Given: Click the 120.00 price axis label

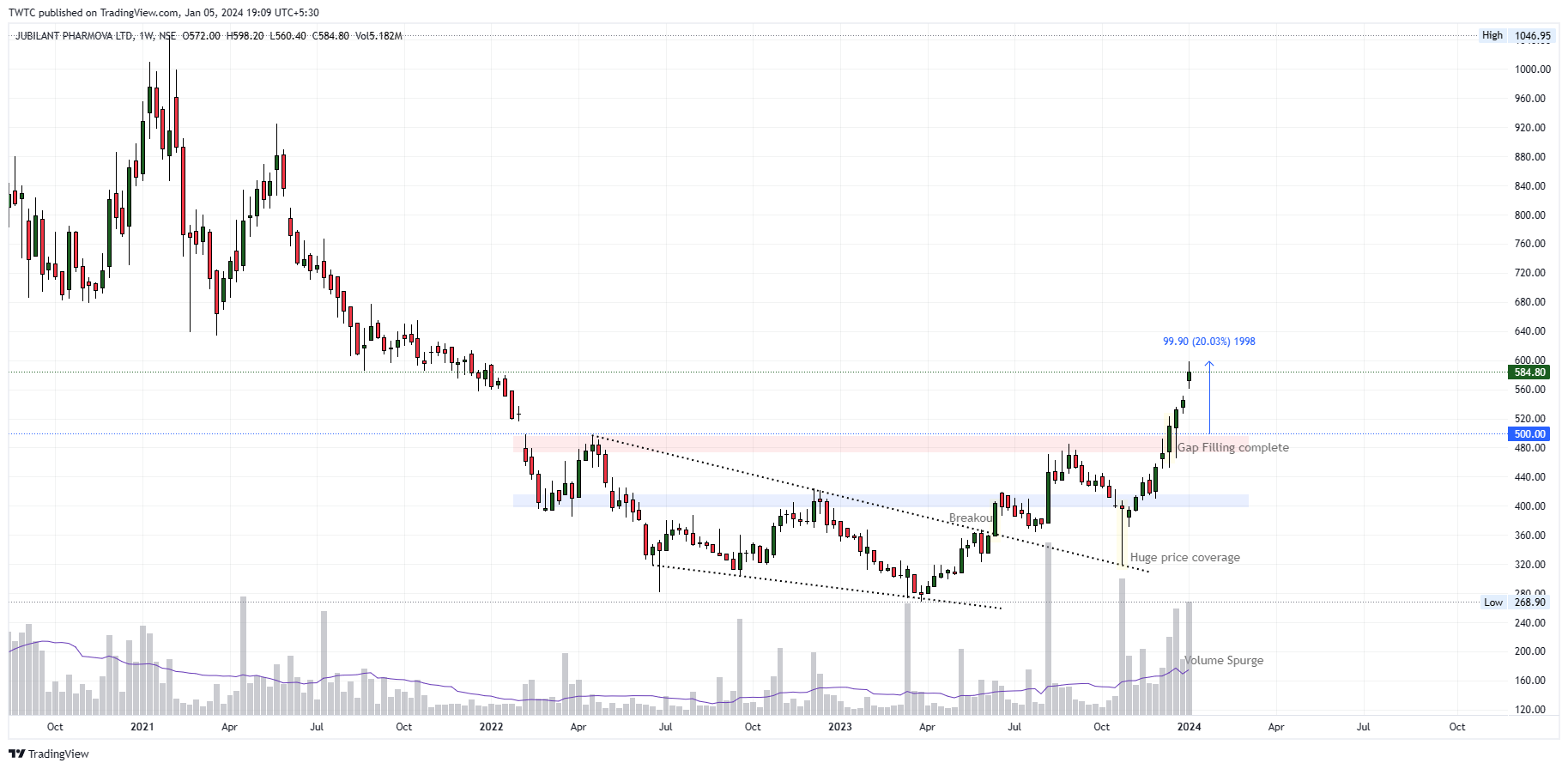Looking at the screenshot, I should [1529, 710].
